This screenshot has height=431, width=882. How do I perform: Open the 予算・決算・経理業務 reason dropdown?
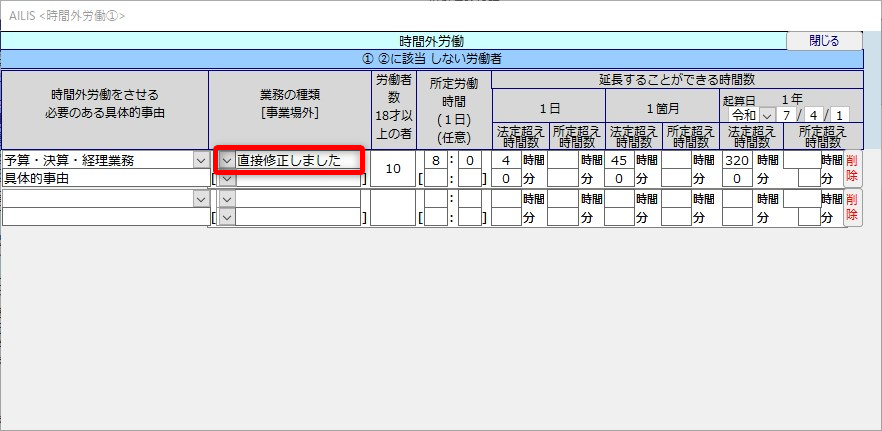tap(198, 160)
